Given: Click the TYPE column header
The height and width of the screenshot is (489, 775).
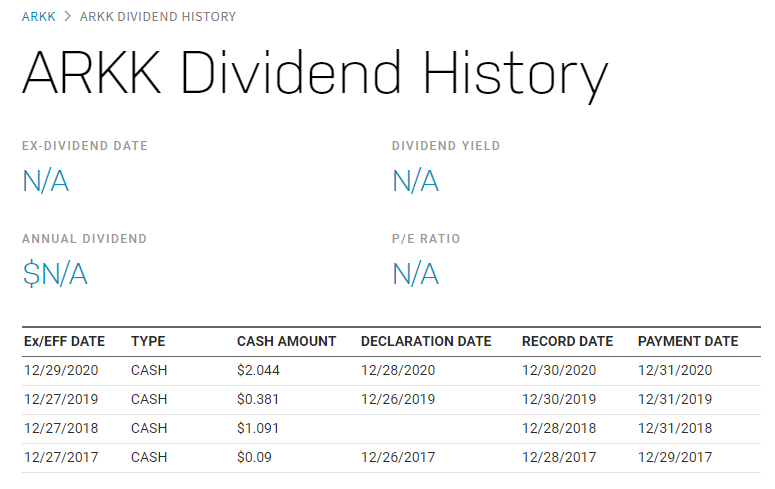Looking at the screenshot, I should [x=148, y=342].
